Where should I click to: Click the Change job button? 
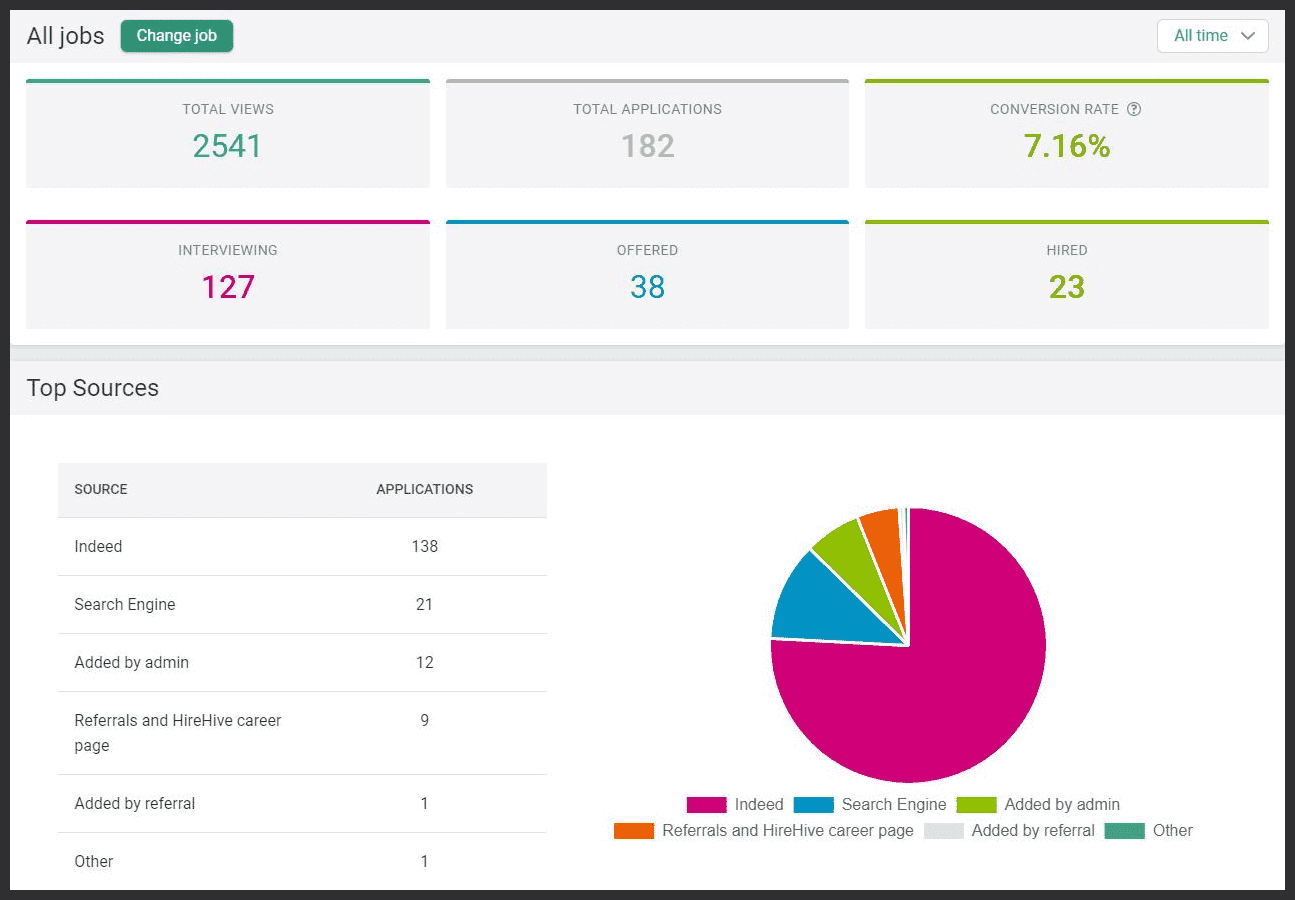[177, 36]
